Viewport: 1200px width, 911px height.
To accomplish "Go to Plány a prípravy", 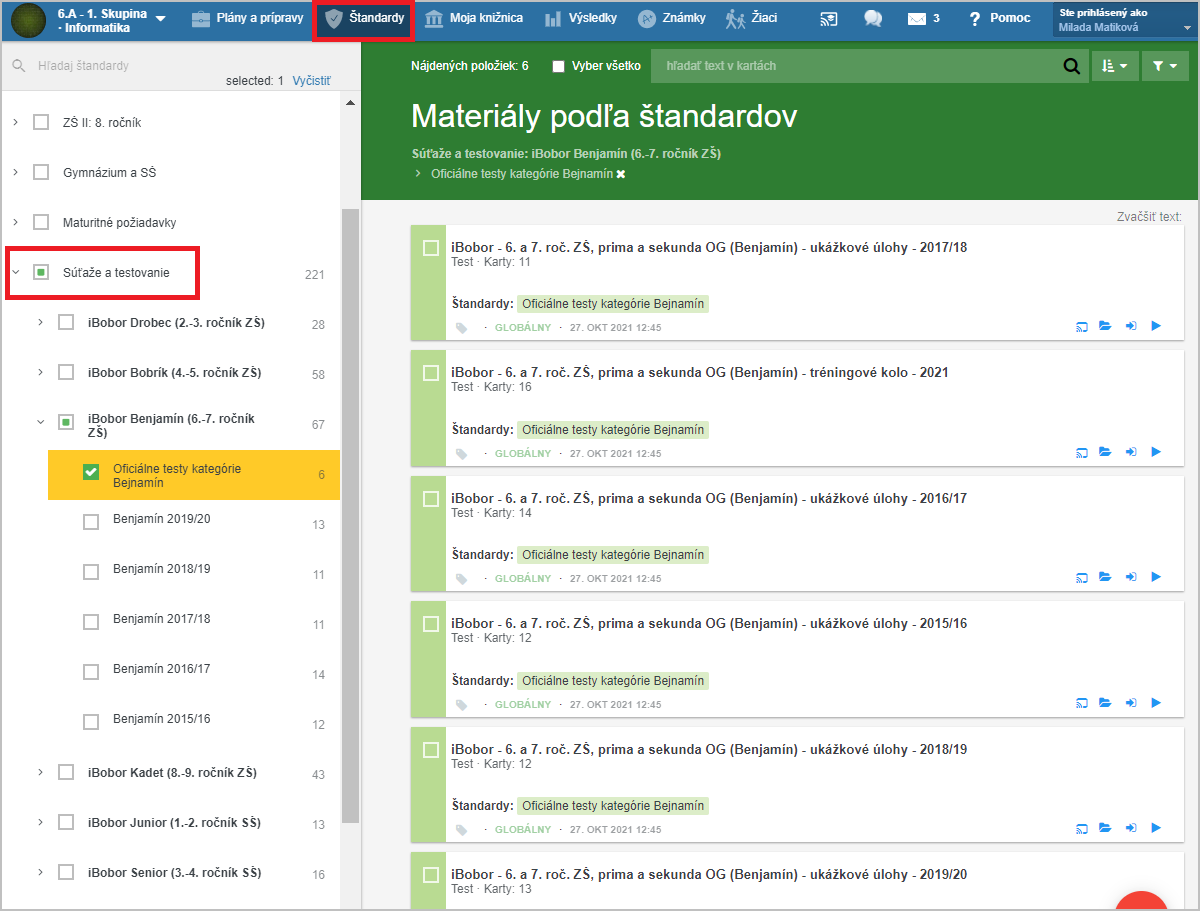I will (x=247, y=19).
